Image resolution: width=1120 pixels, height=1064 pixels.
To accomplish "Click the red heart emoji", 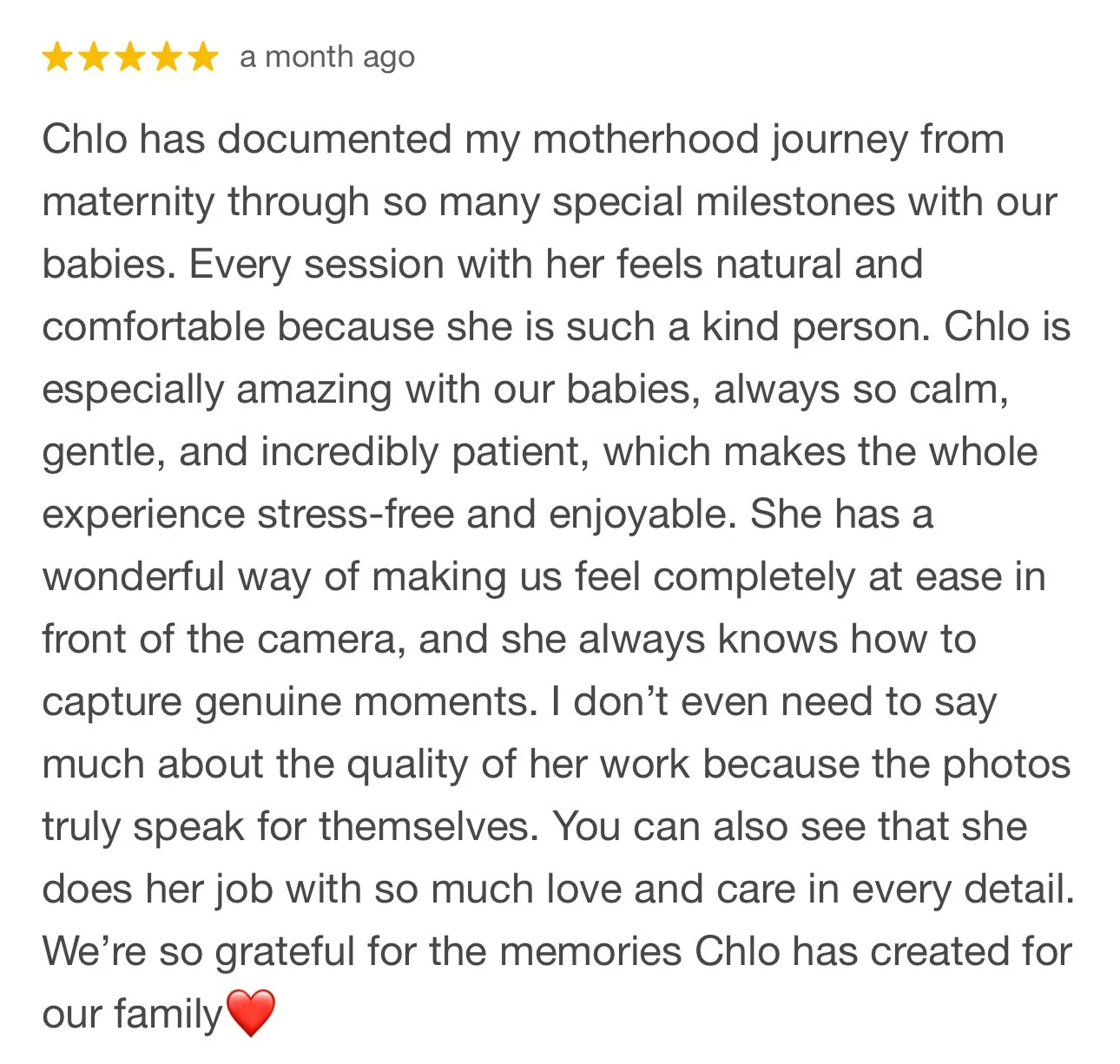I will (x=250, y=1013).
